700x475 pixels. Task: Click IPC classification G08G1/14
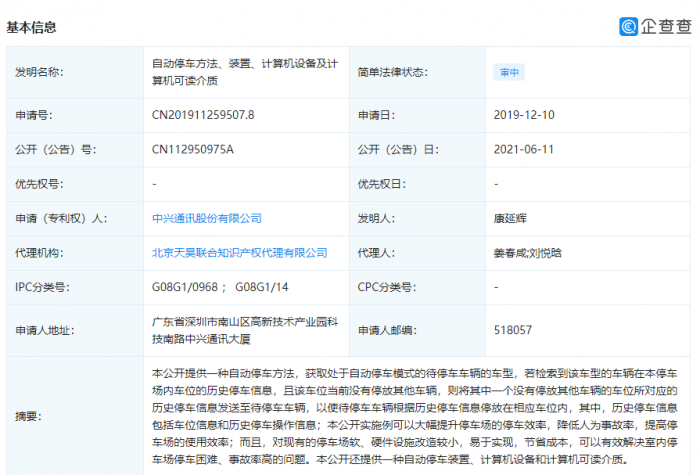point(262,287)
